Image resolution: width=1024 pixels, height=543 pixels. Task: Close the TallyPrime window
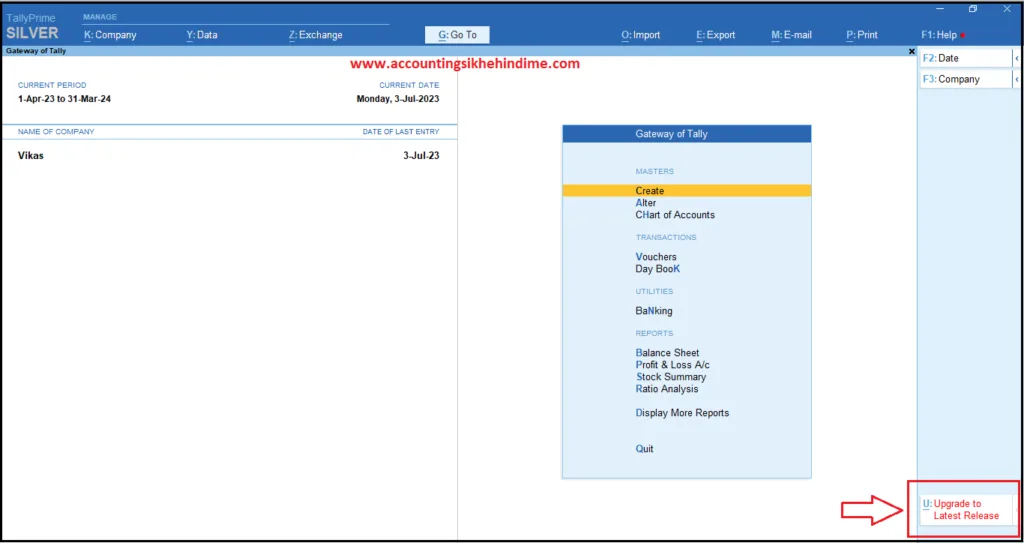pos(1006,9)
